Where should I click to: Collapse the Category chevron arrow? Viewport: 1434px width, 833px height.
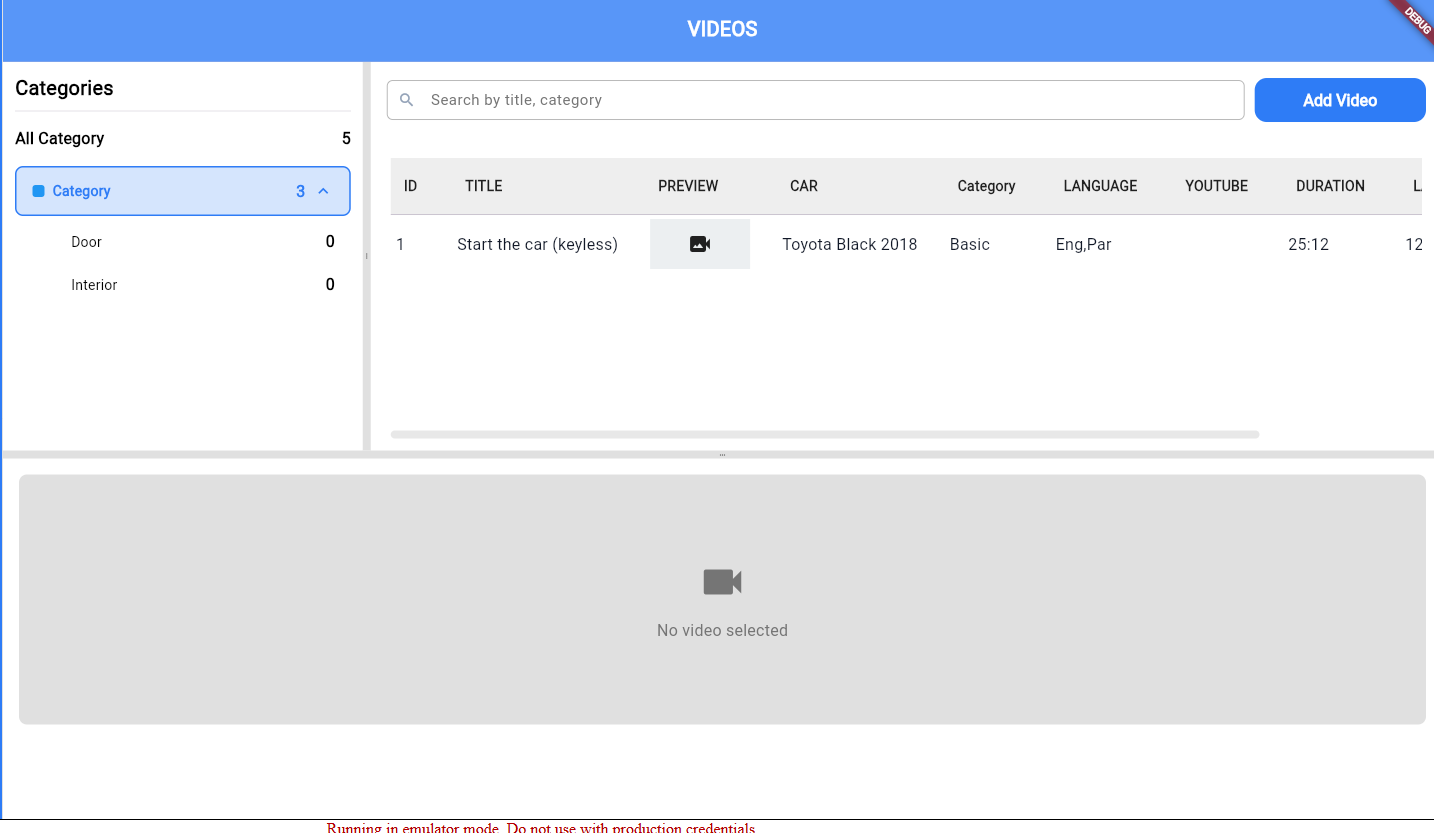(x=323, y=191)
